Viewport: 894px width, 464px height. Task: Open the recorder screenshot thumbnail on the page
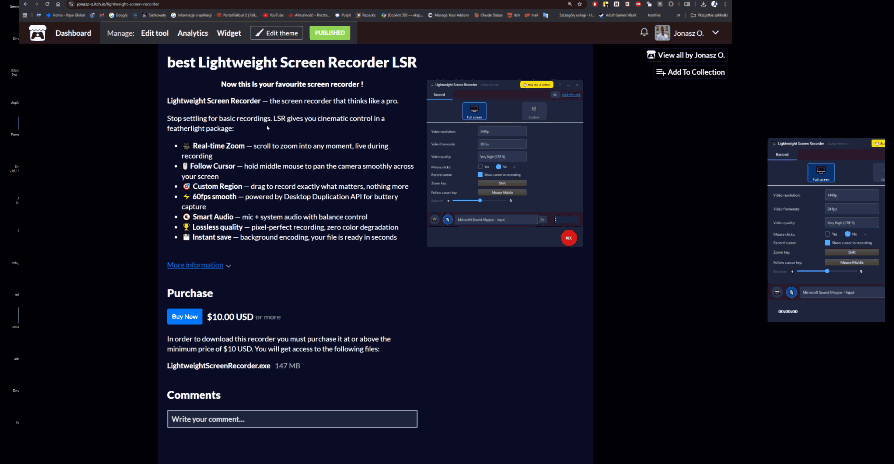(x=505, y=164)
